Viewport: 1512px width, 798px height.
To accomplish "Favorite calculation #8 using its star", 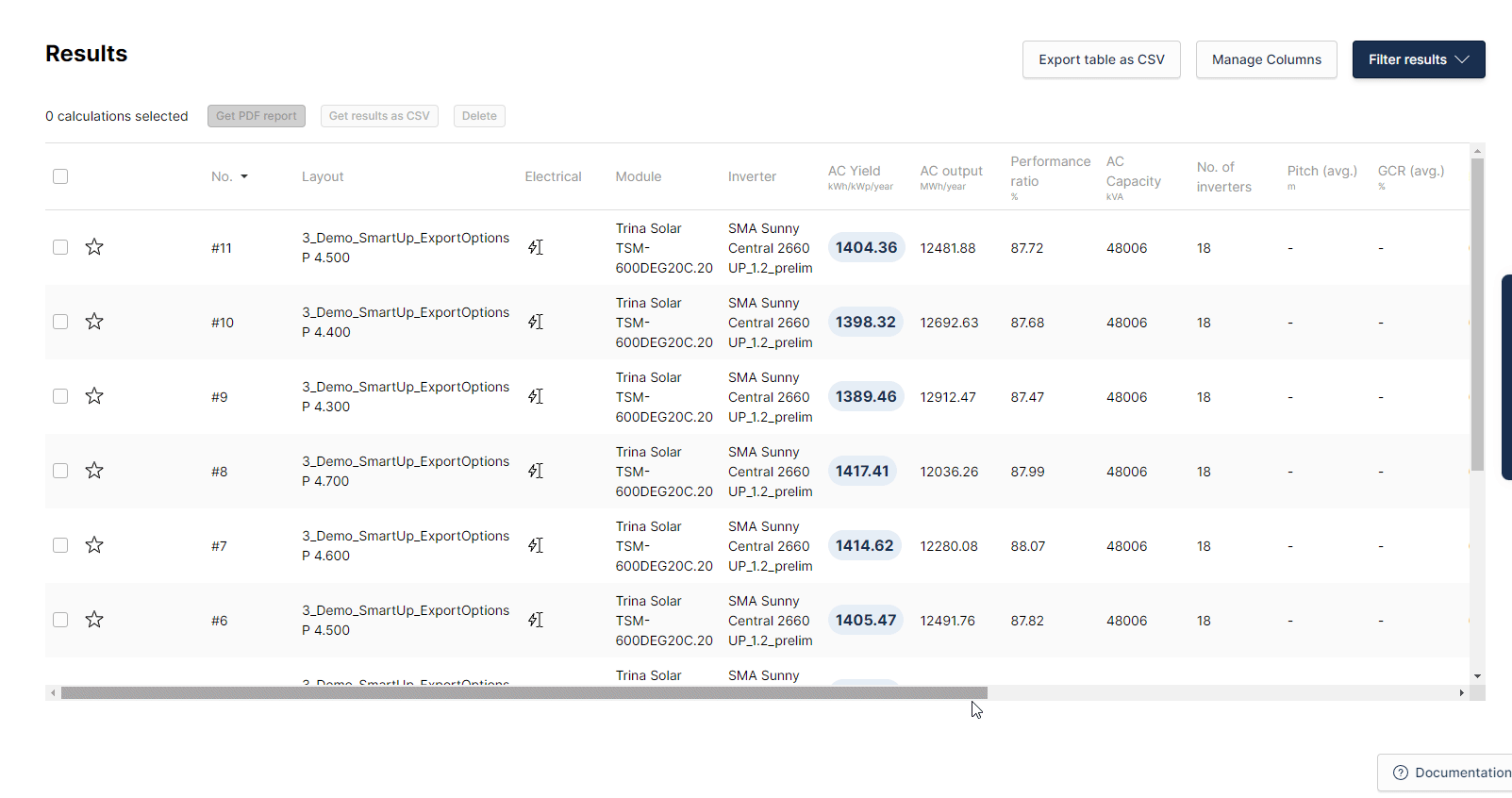I will 94,471.
